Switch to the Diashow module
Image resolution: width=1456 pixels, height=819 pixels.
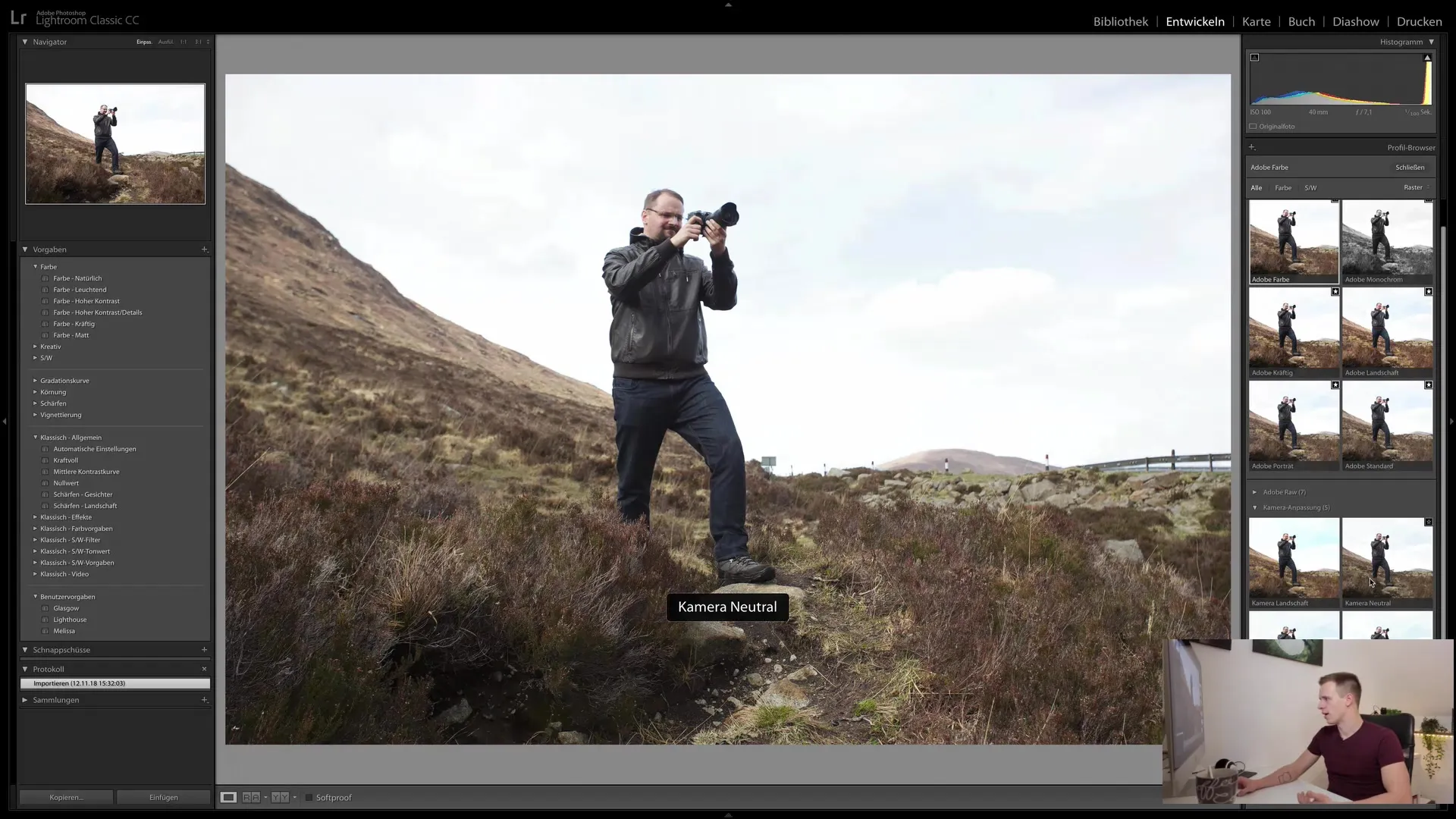pyautogui.click(x=1355, y=21)
